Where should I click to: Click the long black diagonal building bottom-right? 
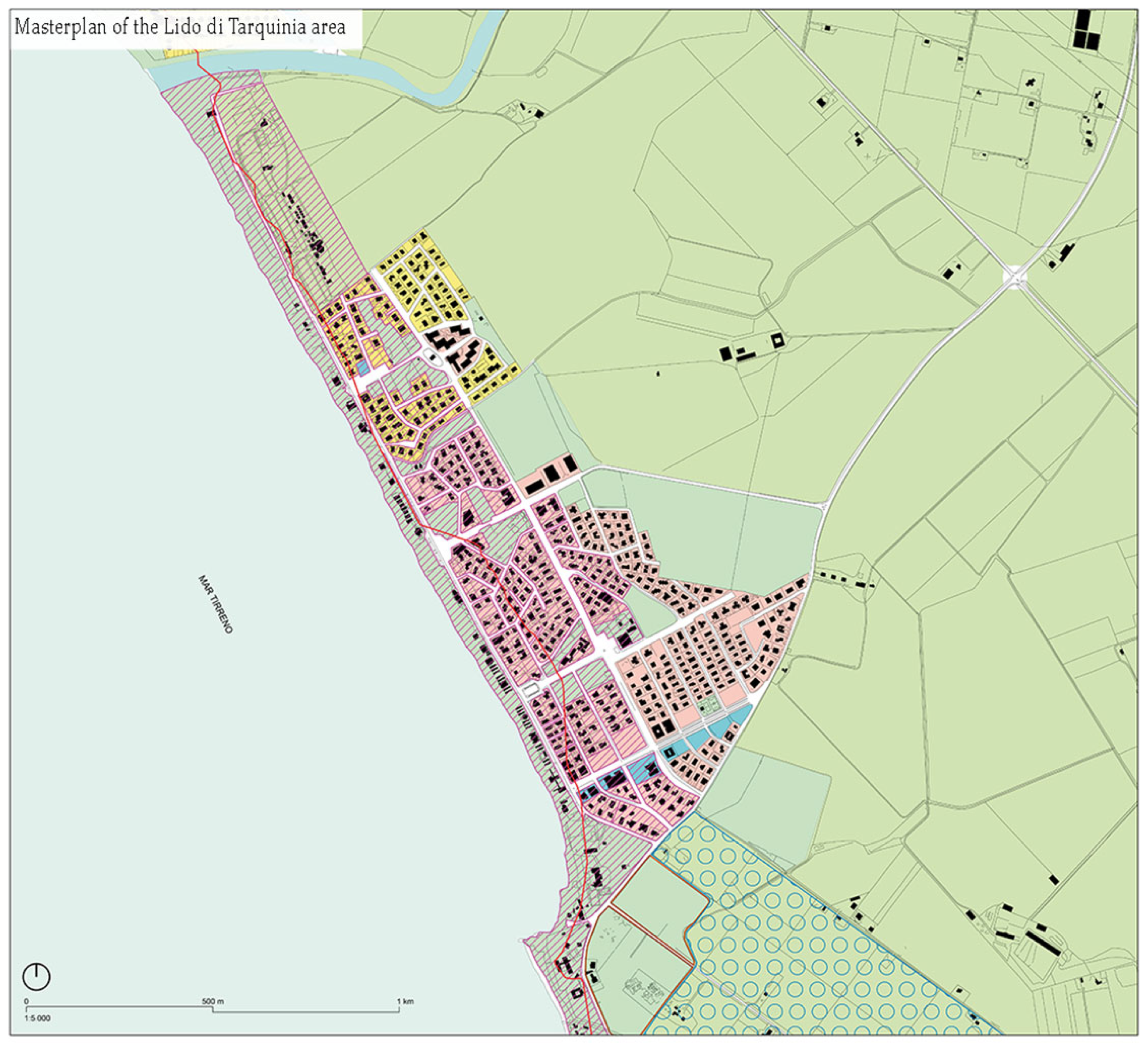[x=1043, y=943]
